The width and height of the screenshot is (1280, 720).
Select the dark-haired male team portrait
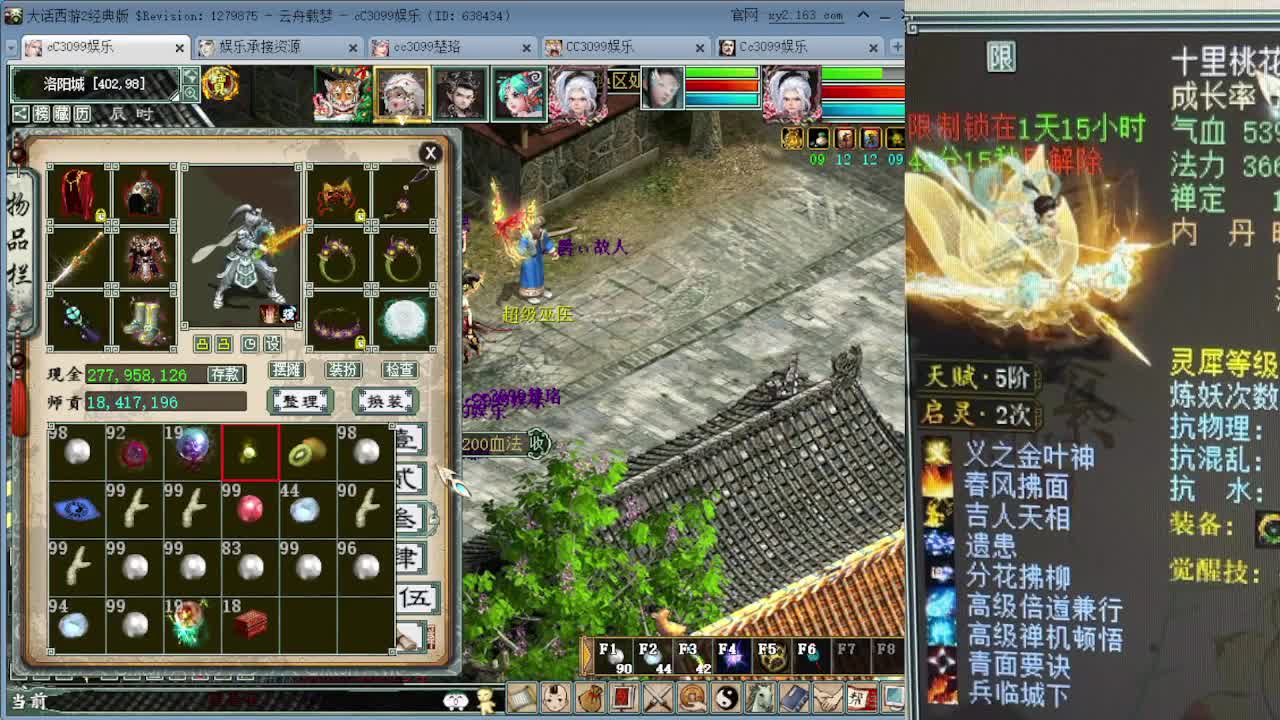pos(460,94)
